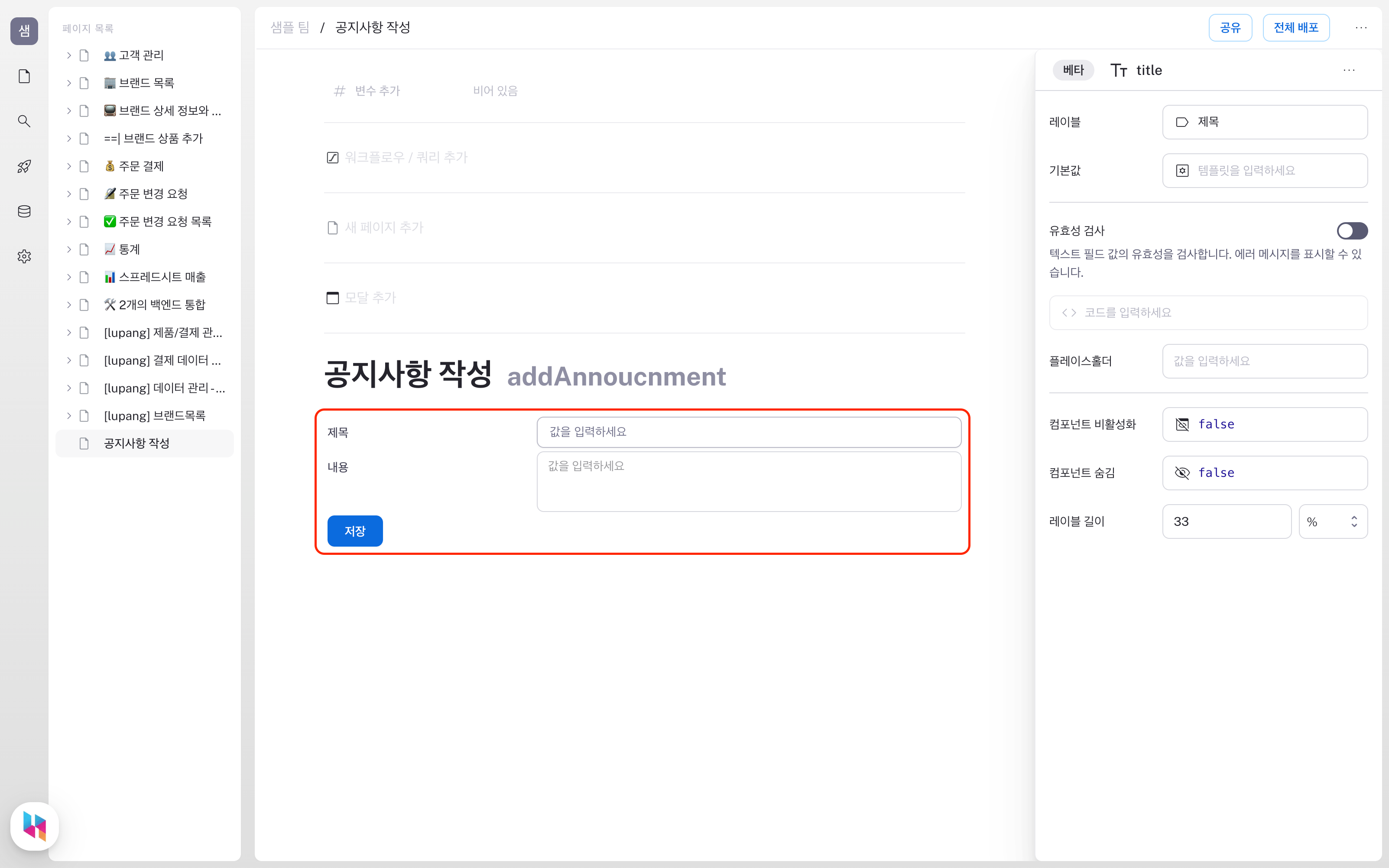Open the 스프레드시트 매출 page
The height and width of the screenshot is (868, 1389).
(145, 277)
